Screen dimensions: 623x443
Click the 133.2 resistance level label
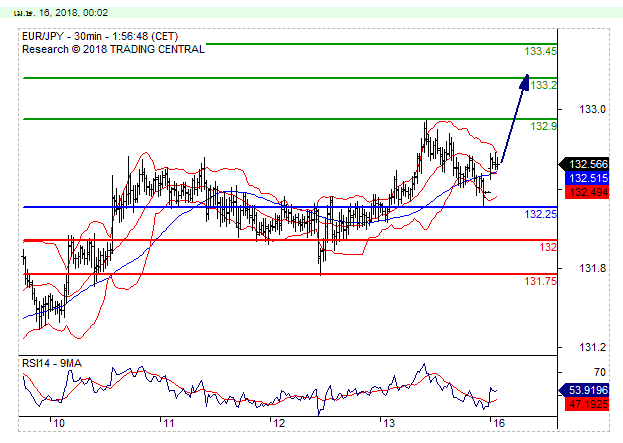coord(543,85)
